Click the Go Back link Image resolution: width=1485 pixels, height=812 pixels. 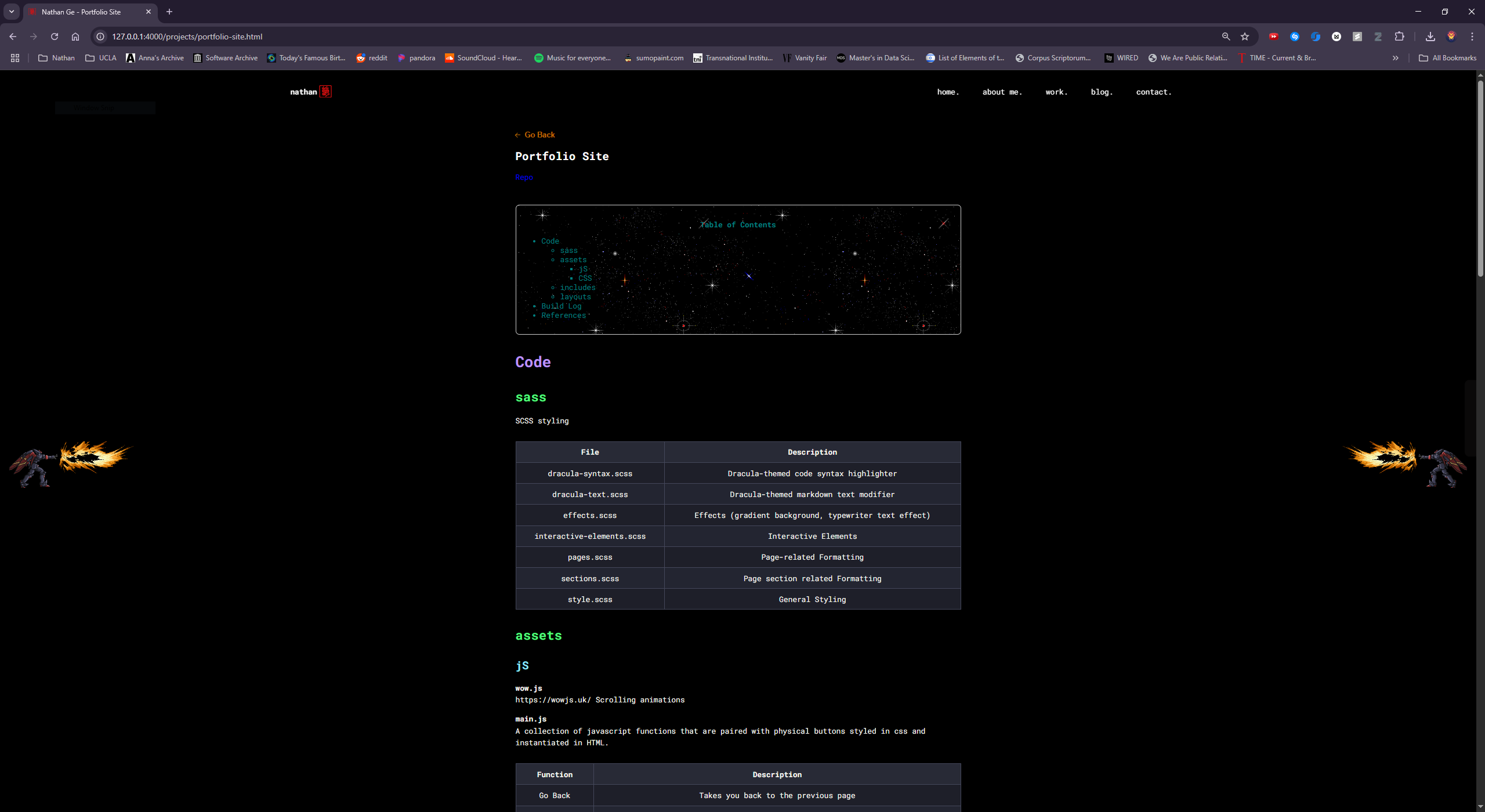[x=535, y=135]
